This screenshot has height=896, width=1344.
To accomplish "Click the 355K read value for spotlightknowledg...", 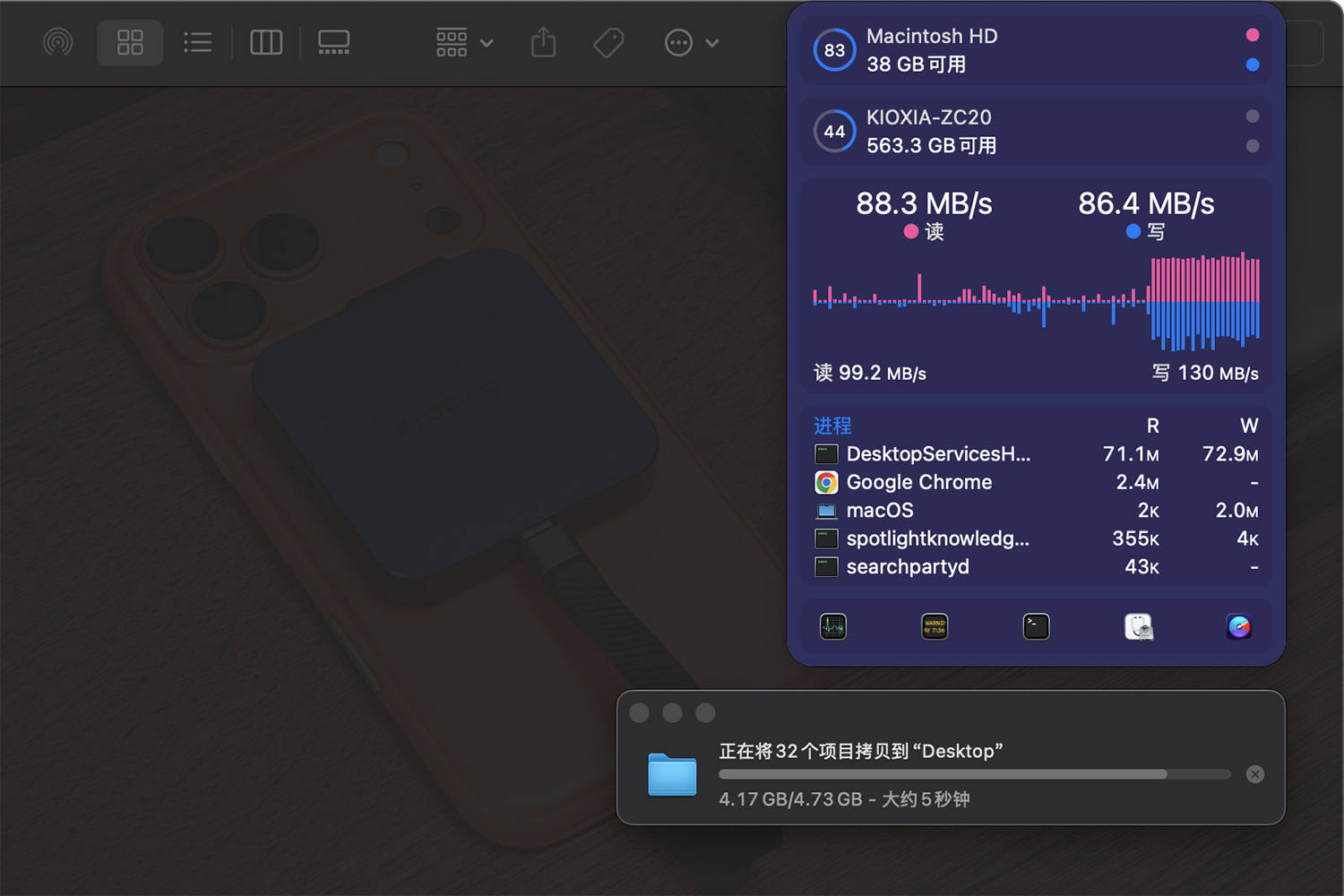I will tap(1136, 538).
